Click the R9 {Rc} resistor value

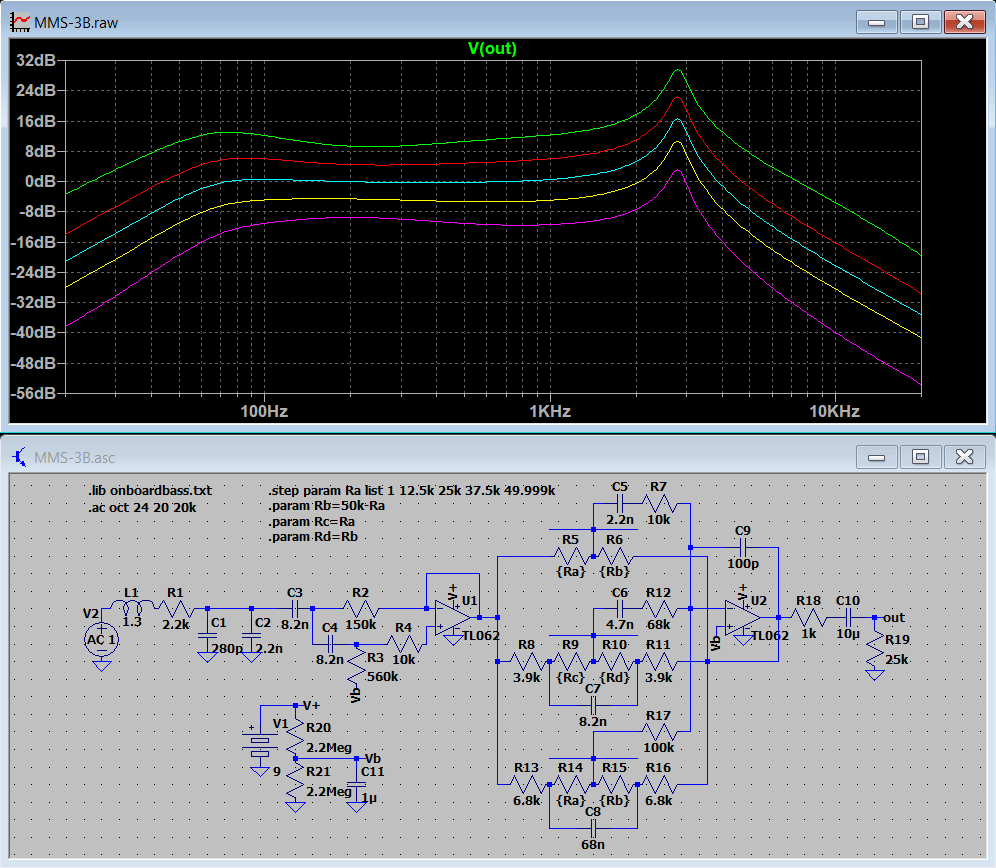coord(570,677)
